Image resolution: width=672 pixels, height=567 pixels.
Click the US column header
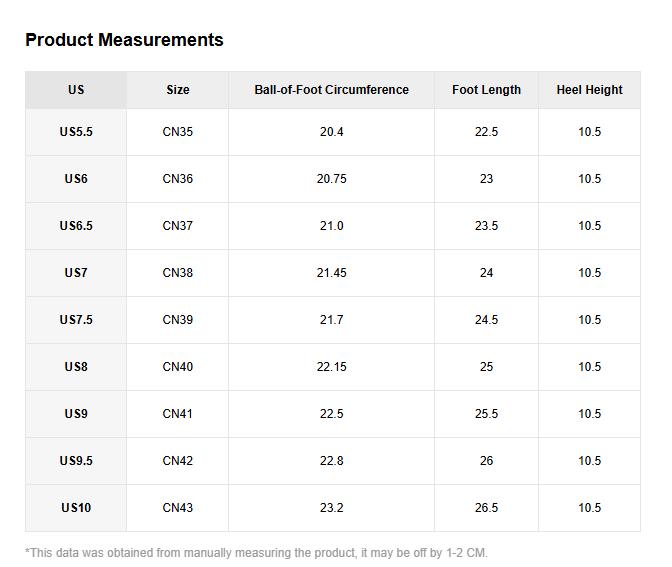pos(76,90)
